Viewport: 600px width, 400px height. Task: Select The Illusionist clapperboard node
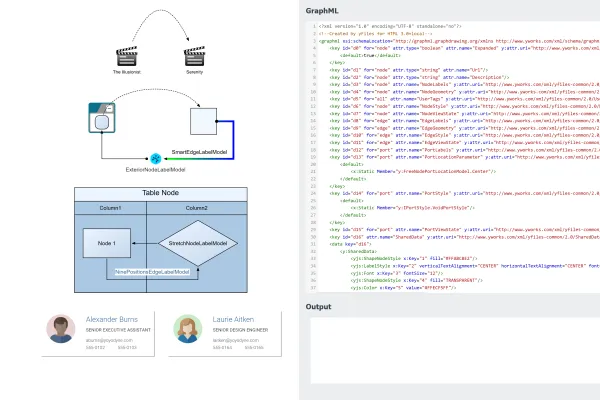(127, 56)
